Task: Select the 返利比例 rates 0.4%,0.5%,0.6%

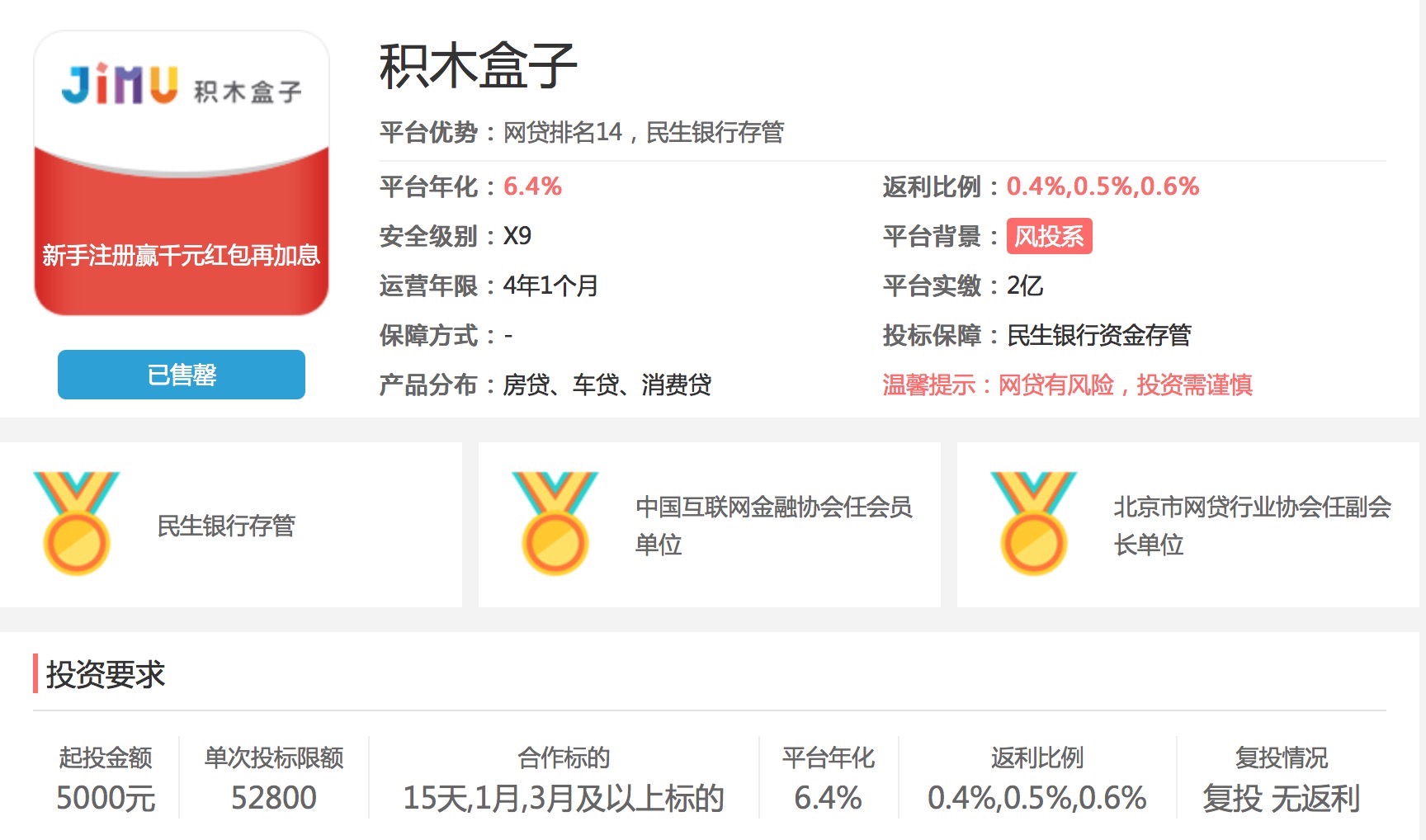Action: [x=1103, y=186]
